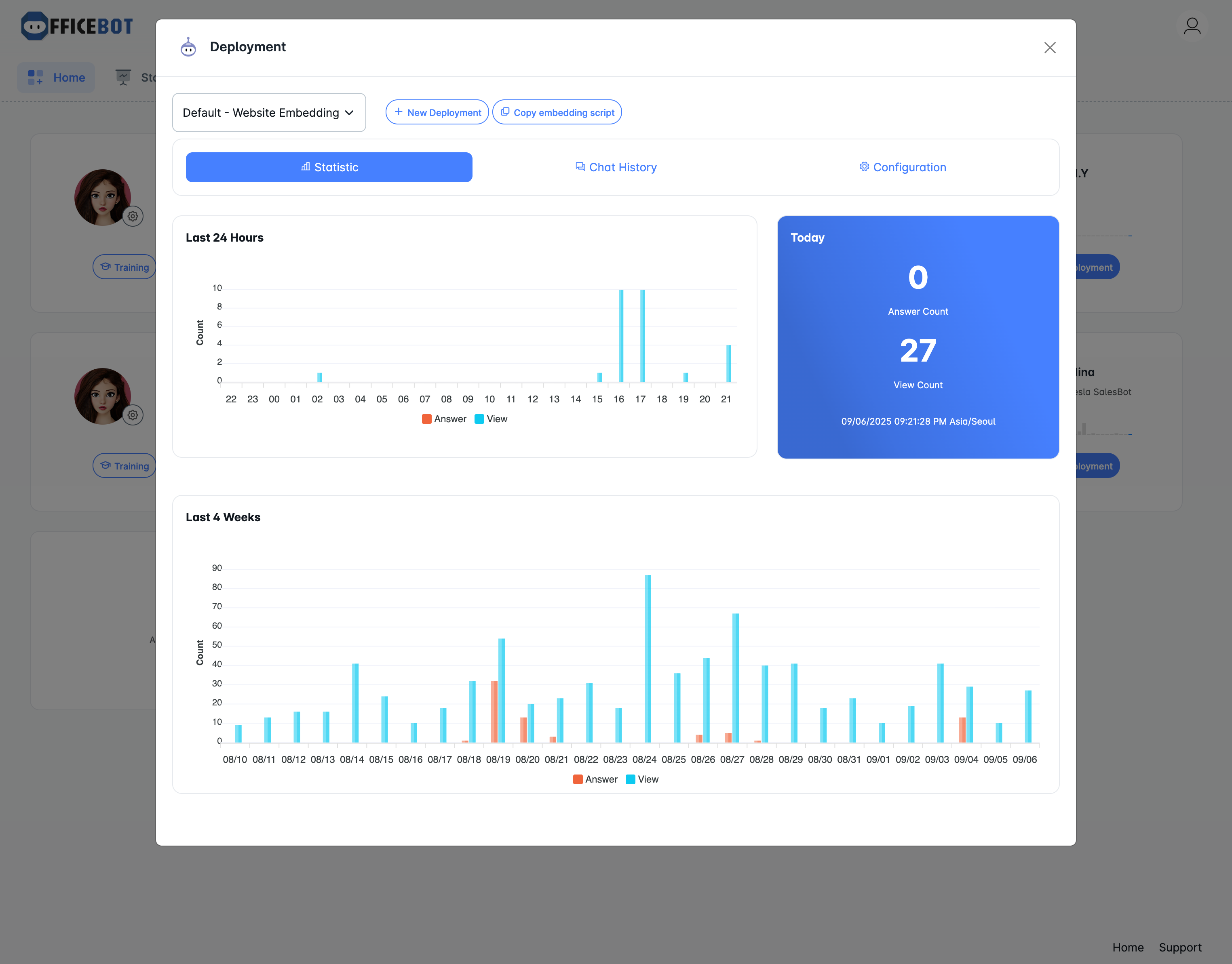1232x964 pixels.
Task: Toggle Answer series in Last 24 Hours legend
Action: pos(444,419)
